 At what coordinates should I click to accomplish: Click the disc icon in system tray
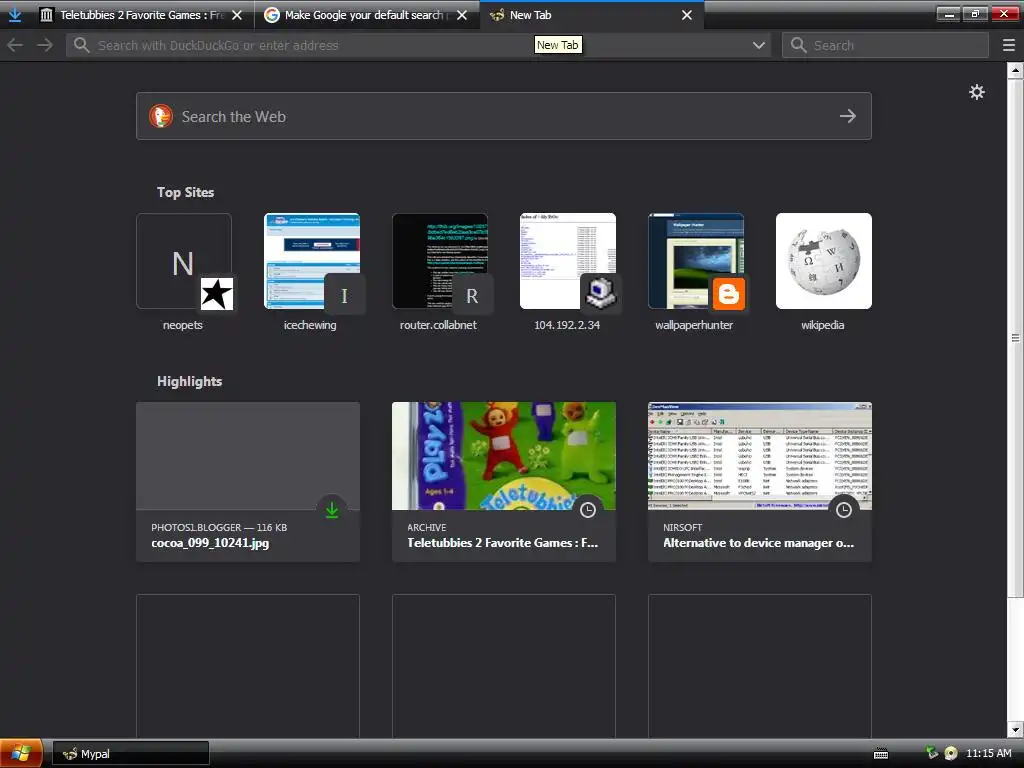951,753
